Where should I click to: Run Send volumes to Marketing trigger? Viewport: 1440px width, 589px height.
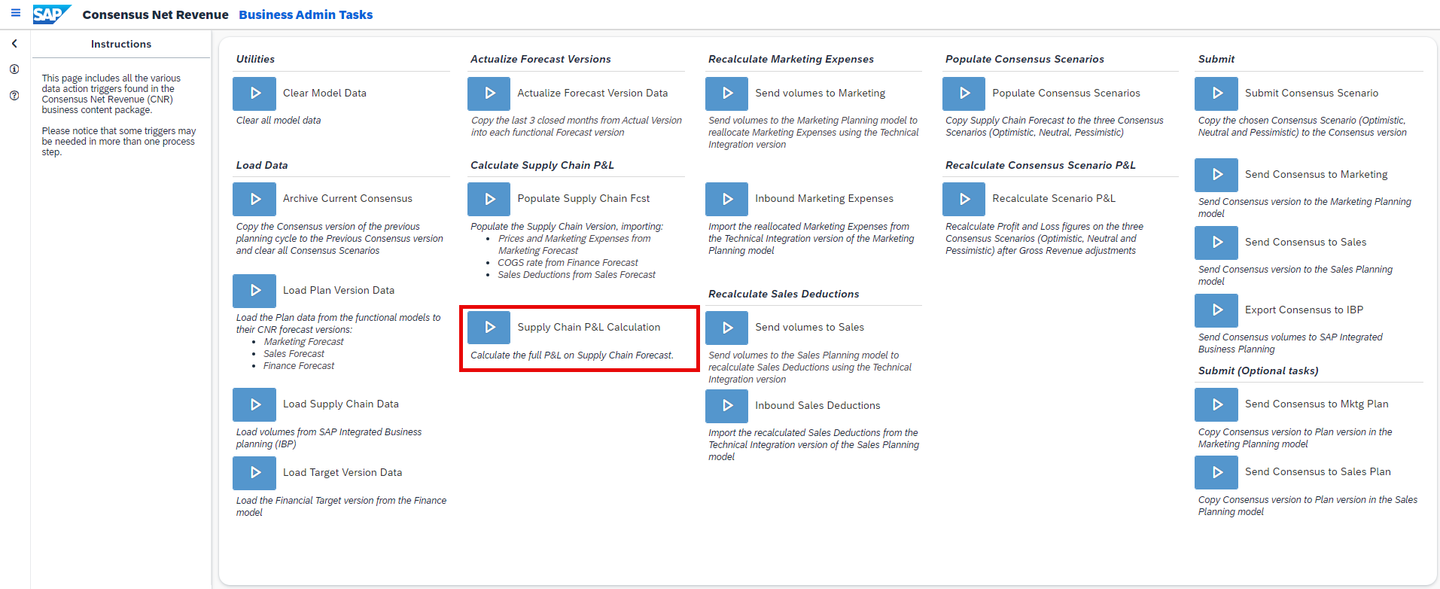727,93
